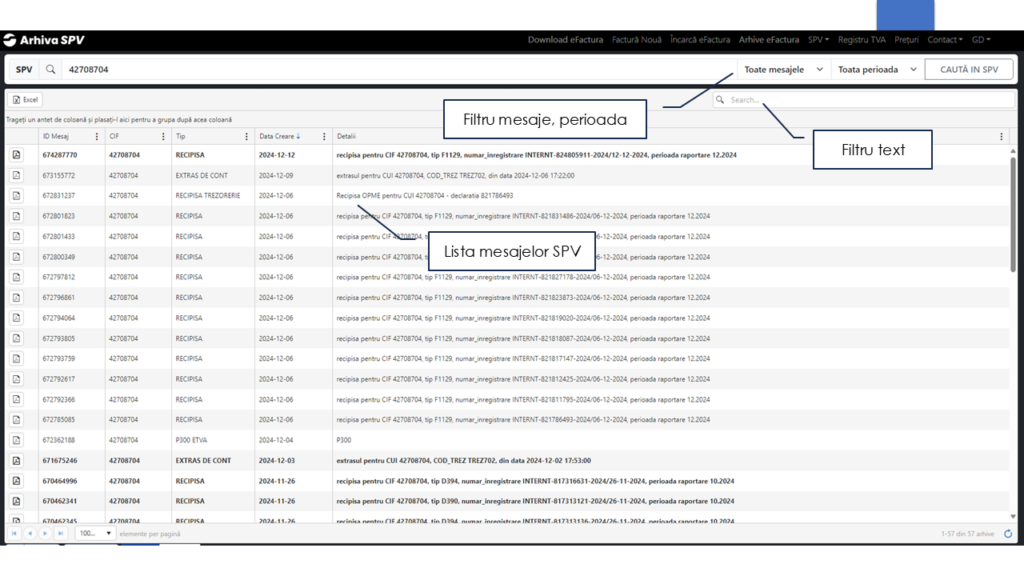Open the SPV menu in the navigation bar
Image resolution: width=1024 pixels, height=576 pixels.
[x=817, y=40]
